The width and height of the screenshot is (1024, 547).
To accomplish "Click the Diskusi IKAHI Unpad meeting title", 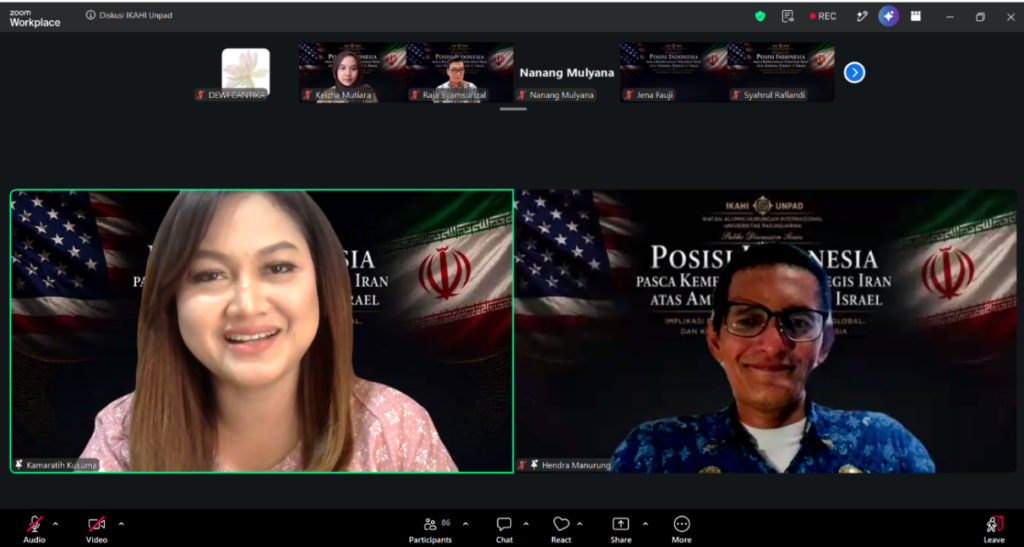I will click(136, 15).
